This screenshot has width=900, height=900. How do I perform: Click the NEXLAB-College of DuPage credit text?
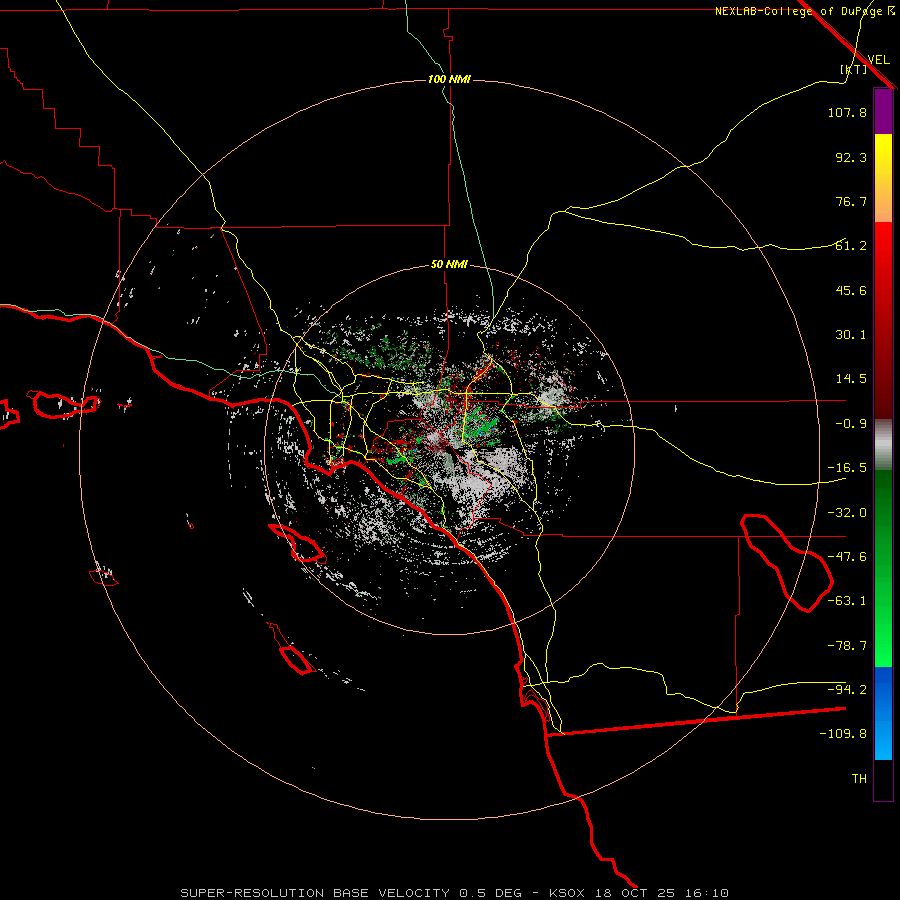click(x=800, y=11)
